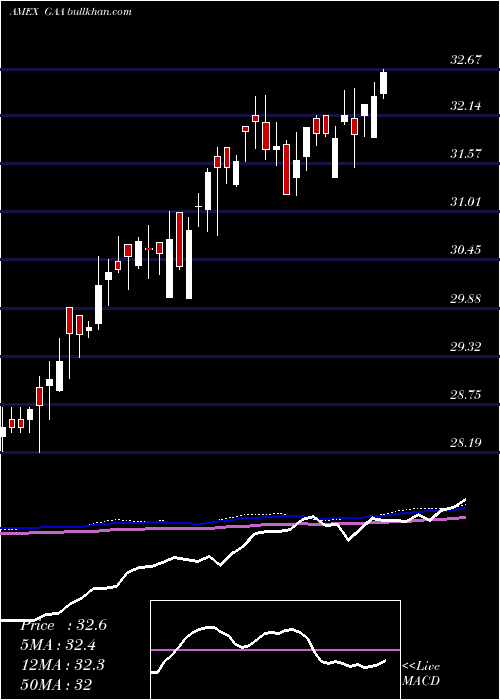Click the 30.45 price axis label
The width and height of the screenshot is (500, 700).
tap(466, 249)
